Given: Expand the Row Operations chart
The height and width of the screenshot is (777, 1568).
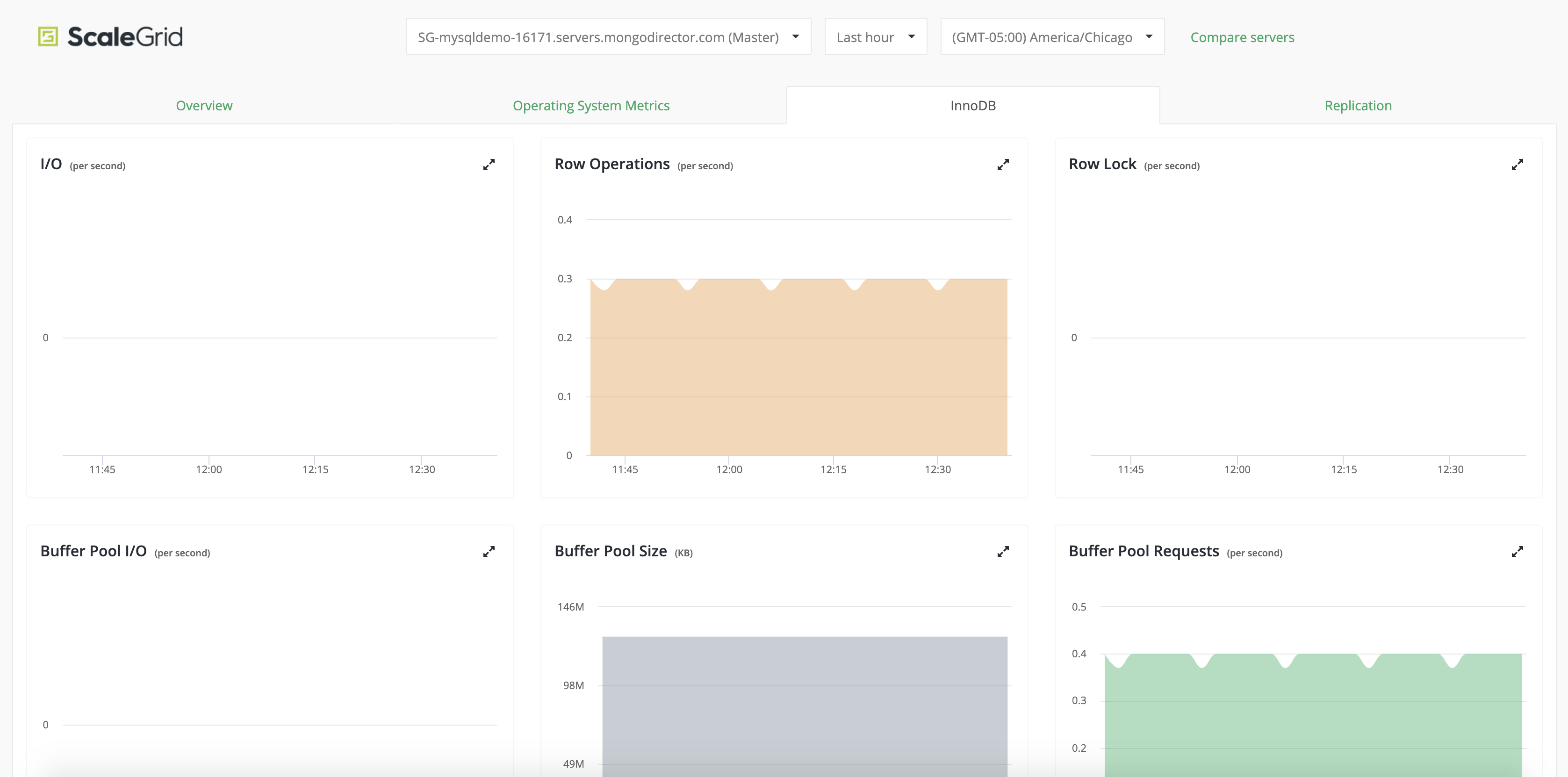Looking at the screenshot, I should coord(1003,165).
